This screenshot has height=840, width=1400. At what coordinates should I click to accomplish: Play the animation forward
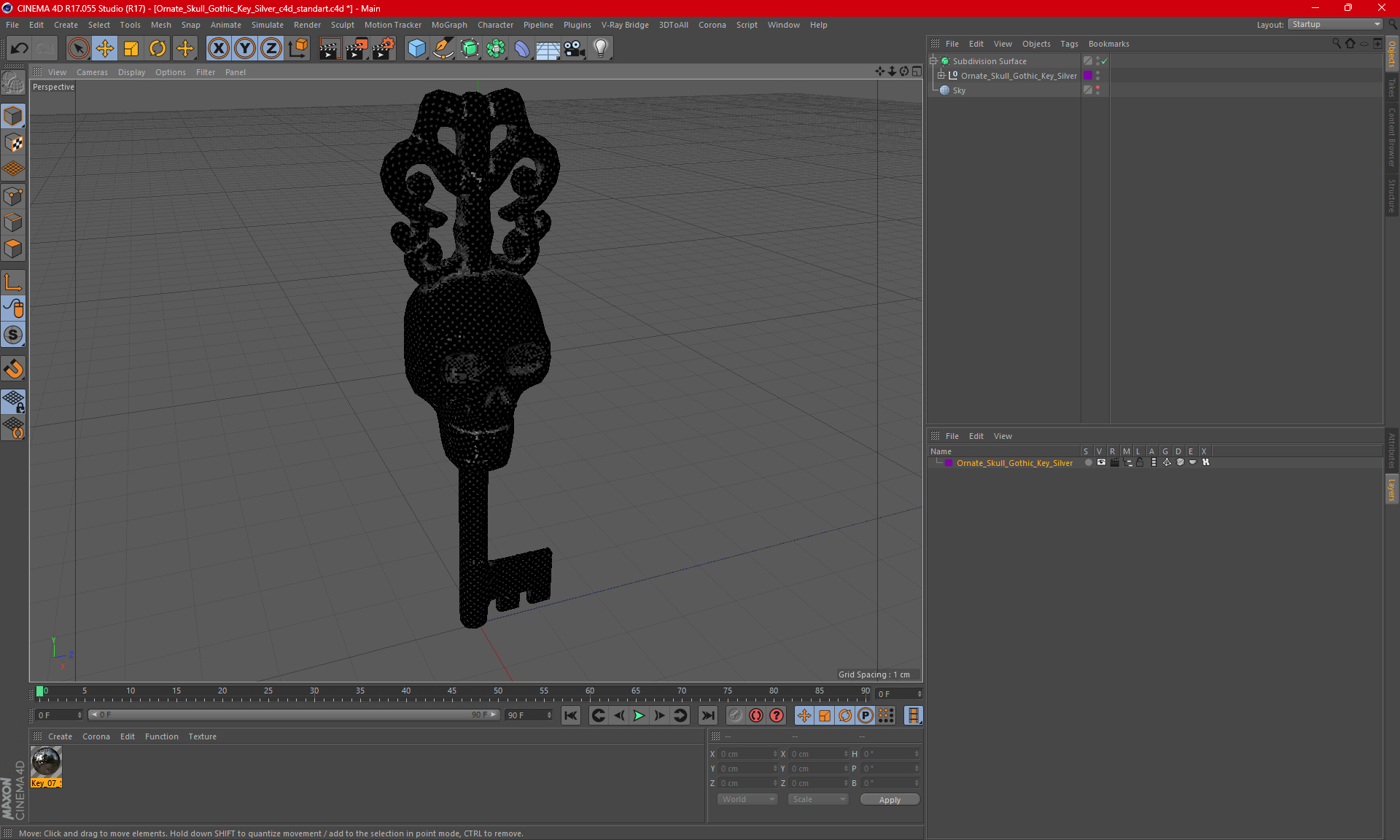pos(639,715)
